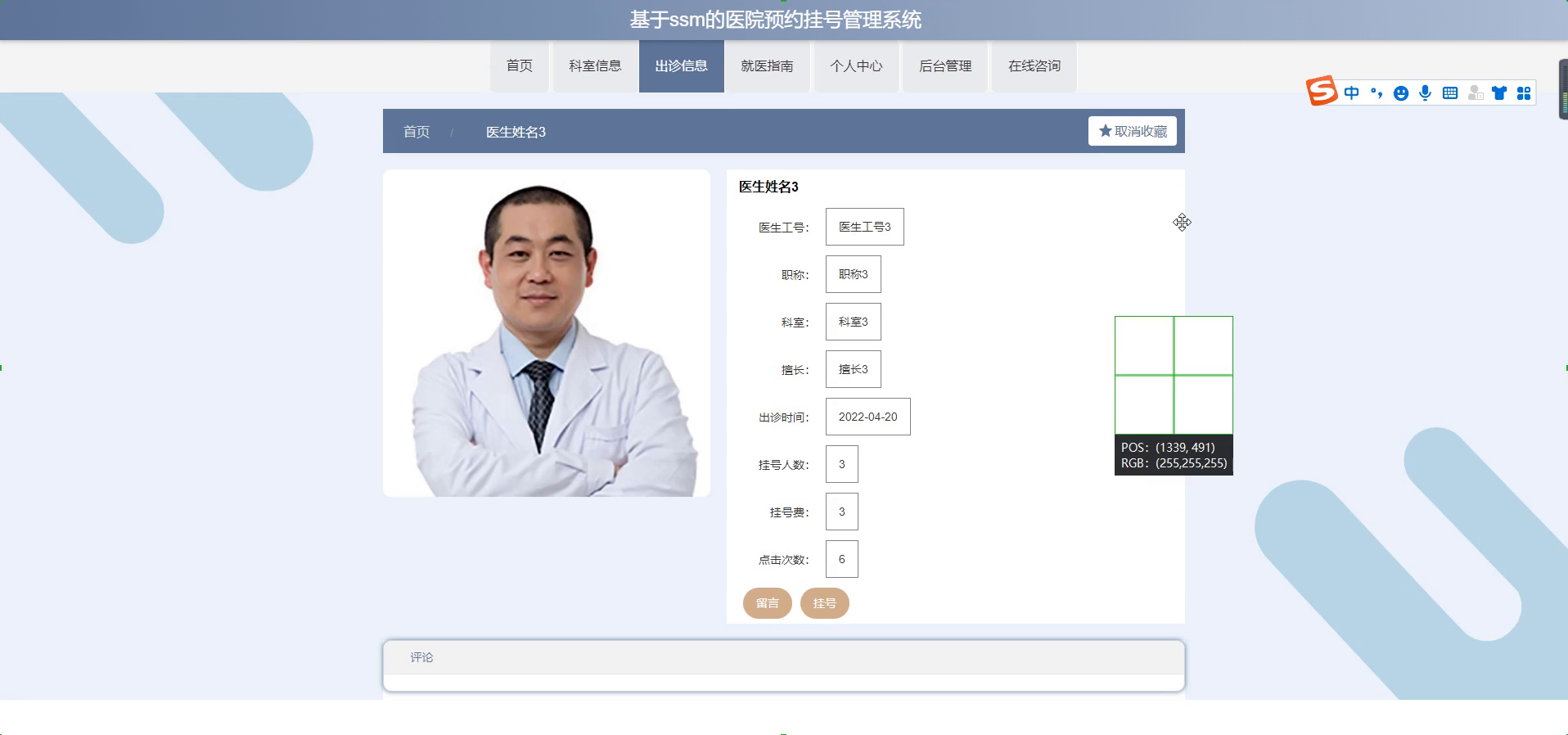Open 个人中心 navigation tab
The height and width of the screenshot is (735, 1568).
click(857, 66)
